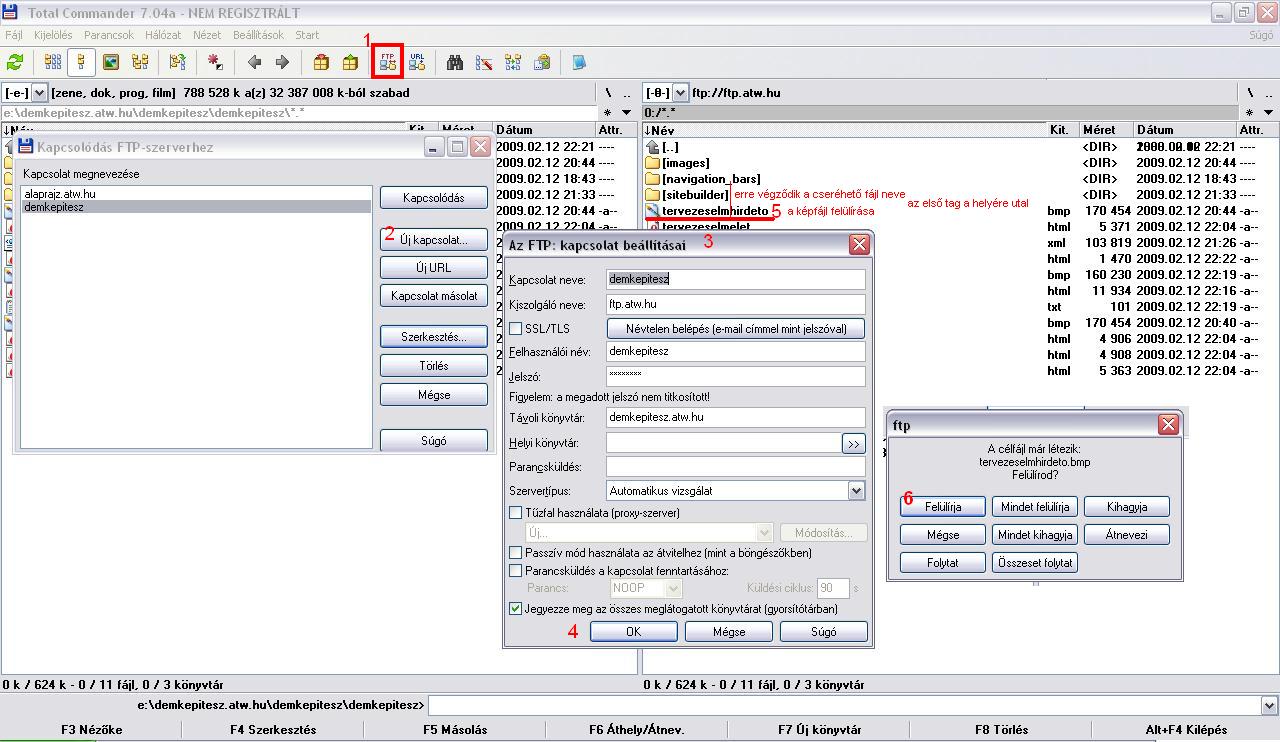The image size is (1280, 742).
Task: Select alaprajz.atw.hu in connection list
Action: (x=60, y=194)
